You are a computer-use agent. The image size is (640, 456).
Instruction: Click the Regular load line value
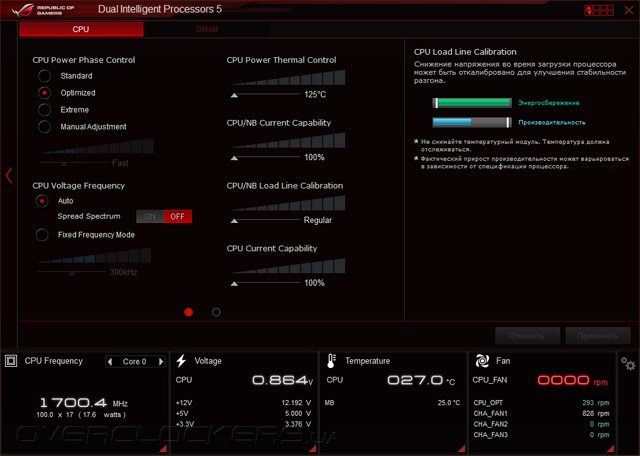coord(318,220)
